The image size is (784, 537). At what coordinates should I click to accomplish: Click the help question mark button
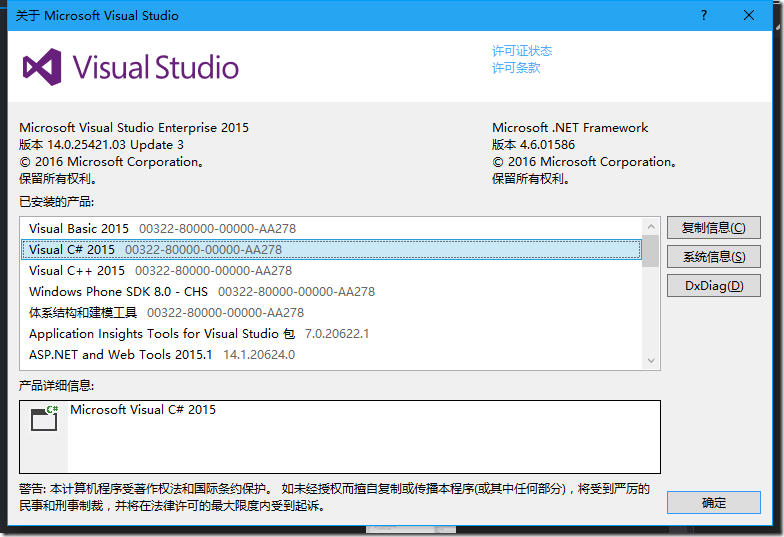[x=704, y=16]
